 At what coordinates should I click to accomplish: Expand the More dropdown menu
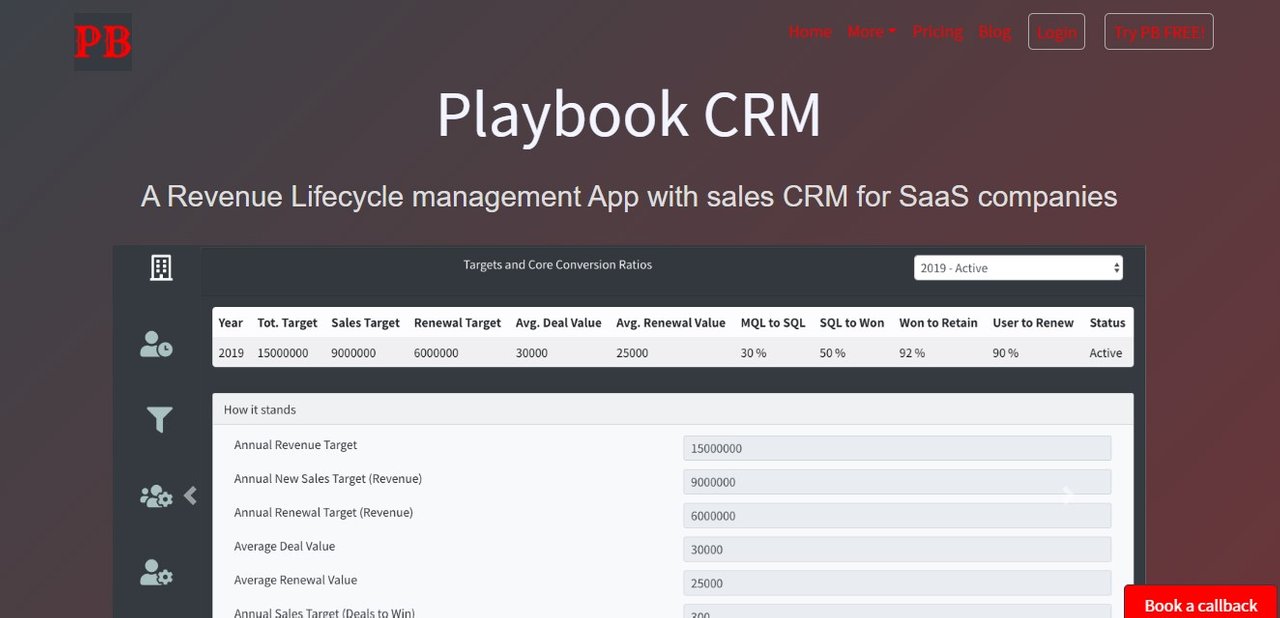(x=871, y=32)
